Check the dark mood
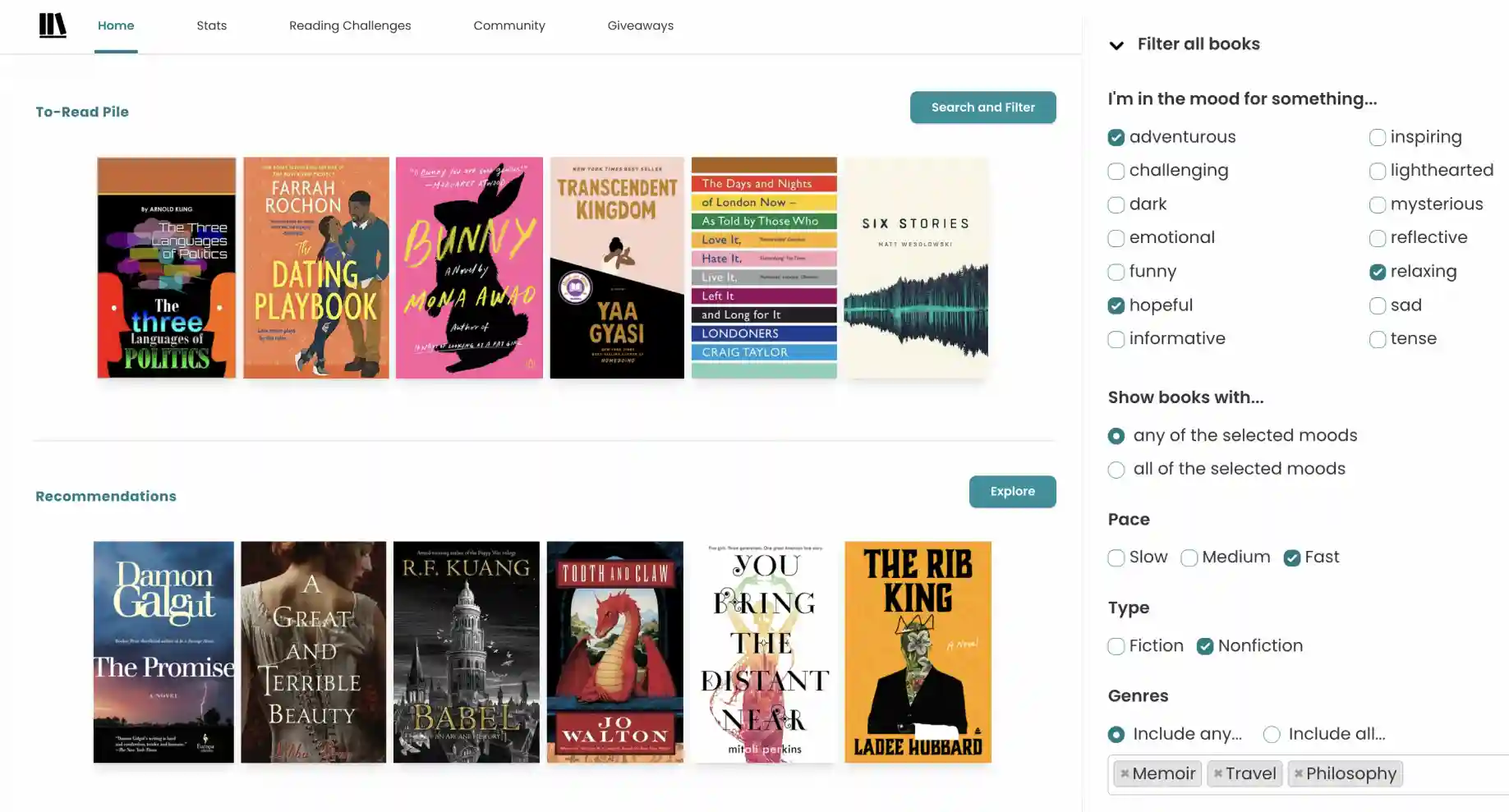This screenshot has height=812, width=1509. [x=1116, y=205]
